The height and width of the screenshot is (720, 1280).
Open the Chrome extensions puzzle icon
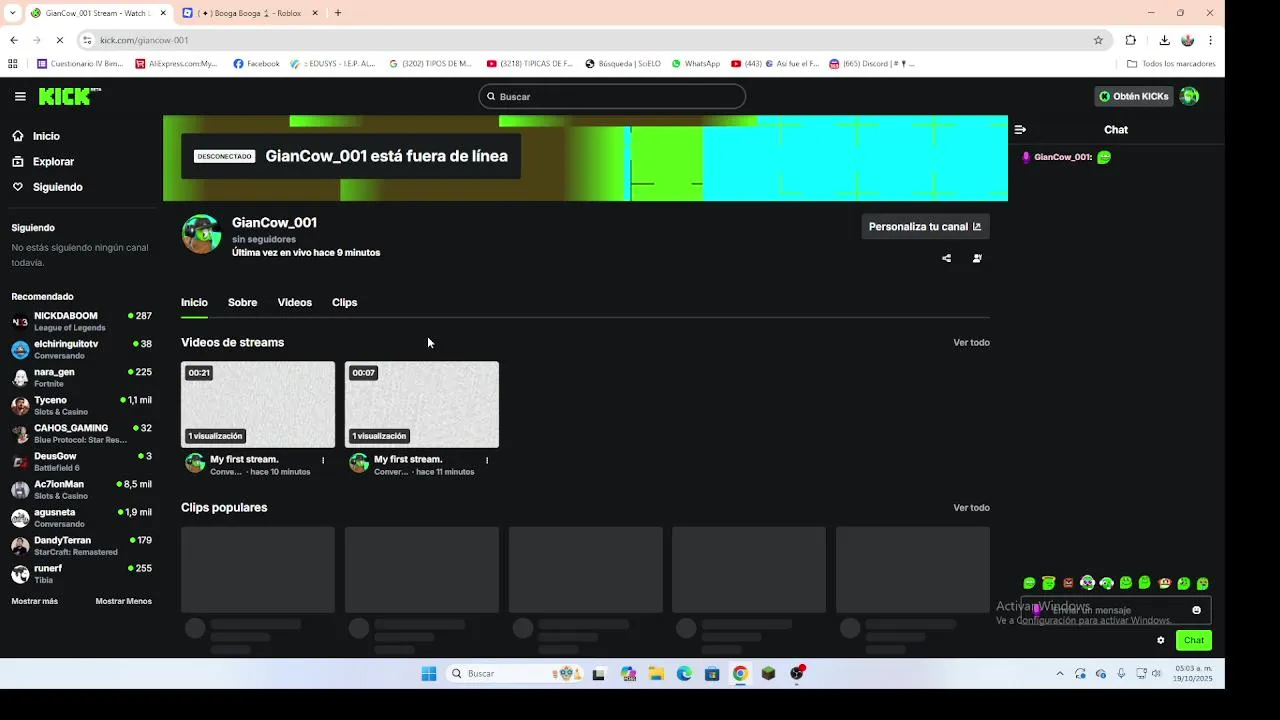tap(1131, 40)
